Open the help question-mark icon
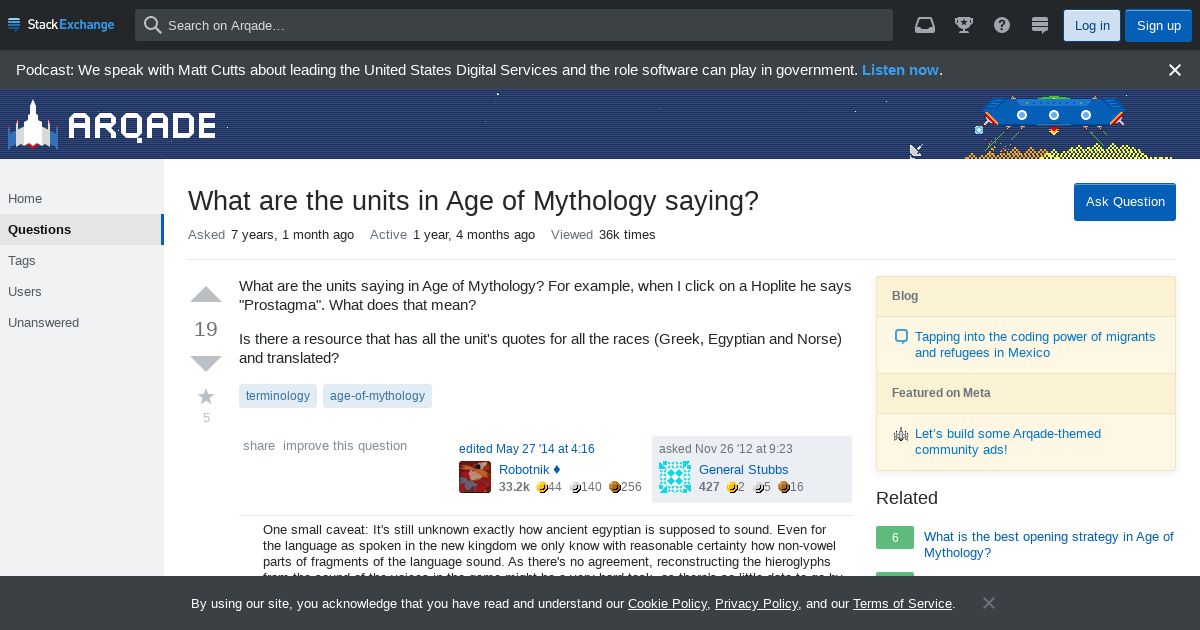1200x630 pixels. click(x=1002, y=25)
